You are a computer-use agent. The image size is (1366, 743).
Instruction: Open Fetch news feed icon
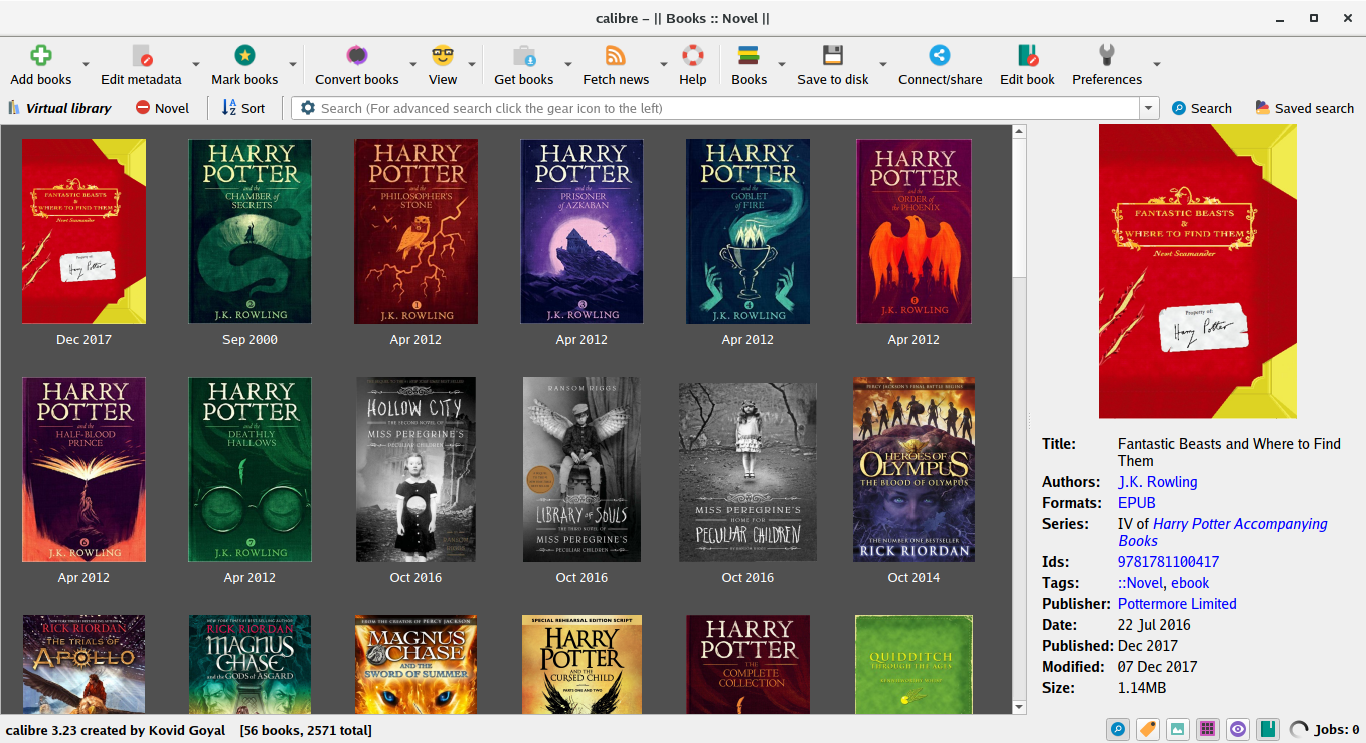pyautogui.click(x=616, y=56)
